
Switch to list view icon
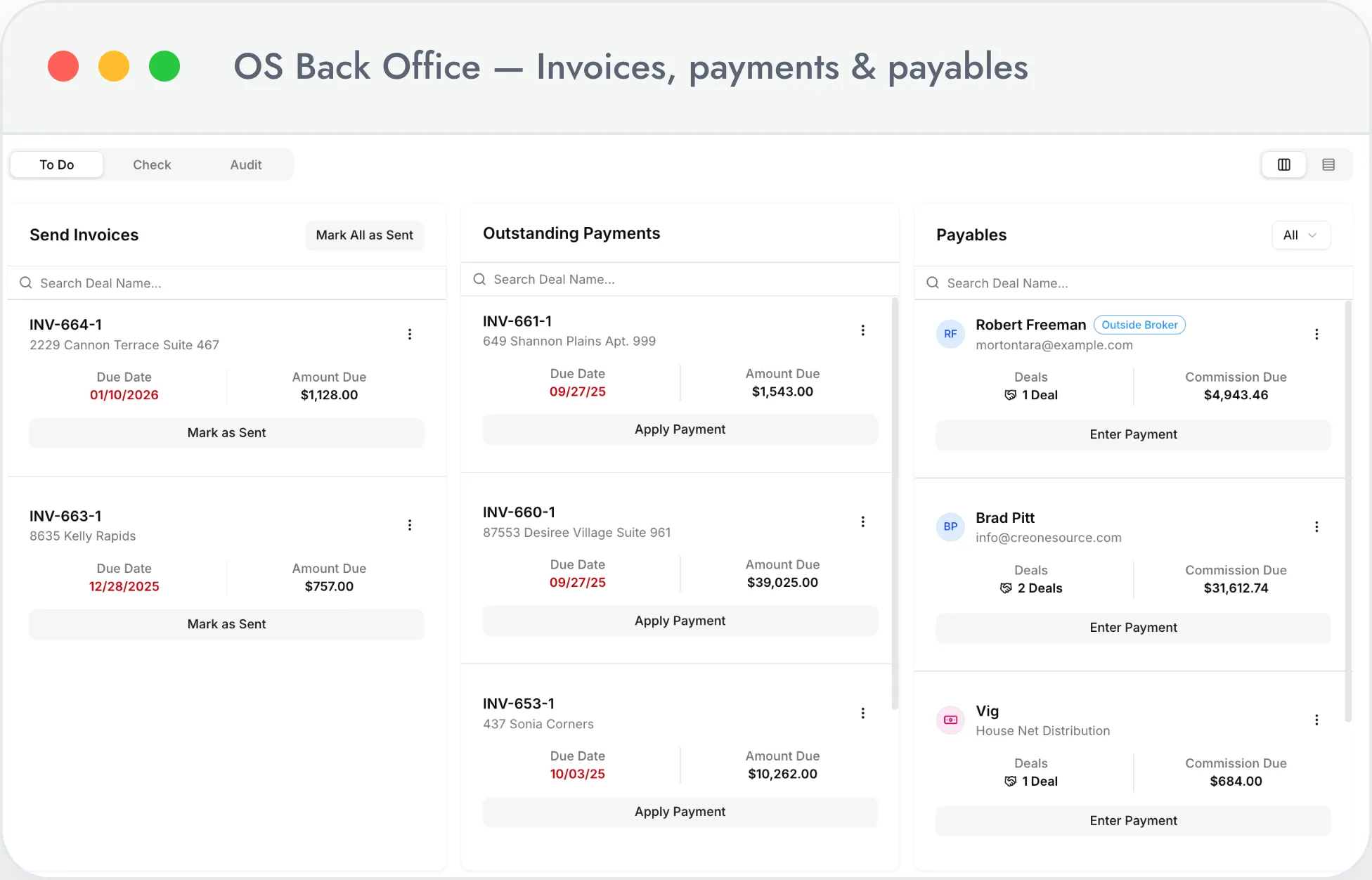(x=1328, y=164)
